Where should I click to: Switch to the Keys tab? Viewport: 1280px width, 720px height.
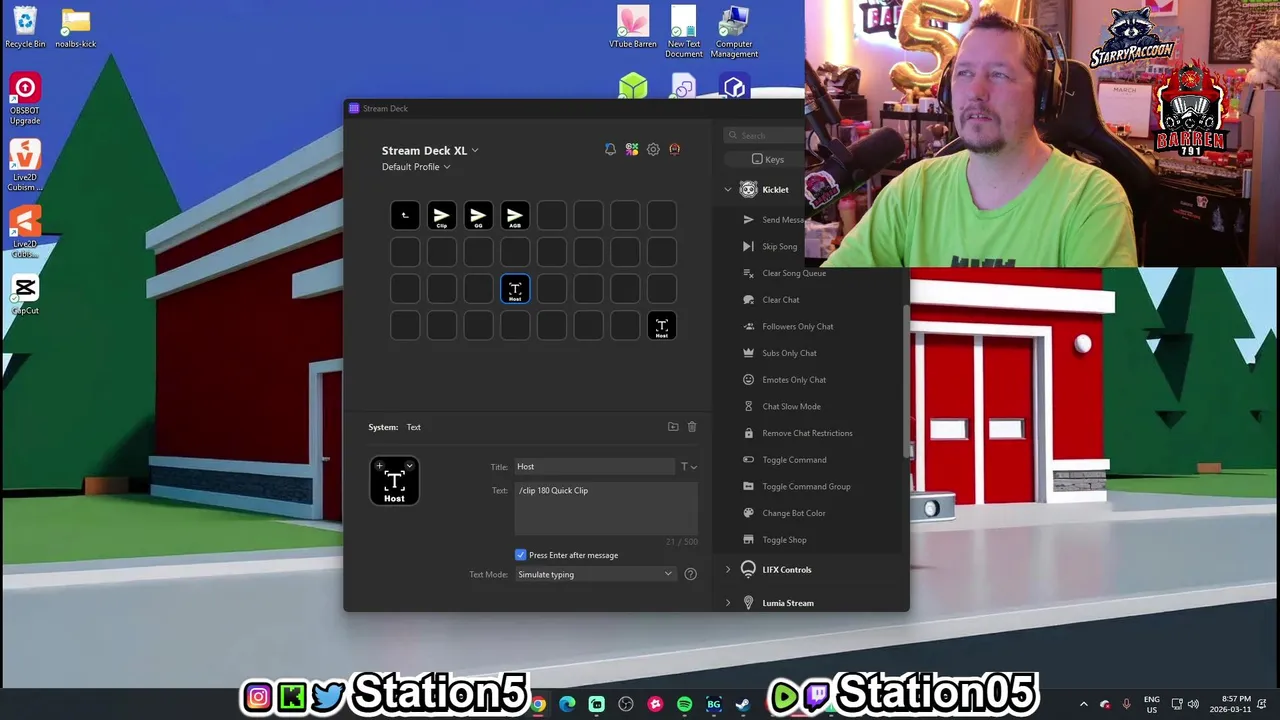768,159
